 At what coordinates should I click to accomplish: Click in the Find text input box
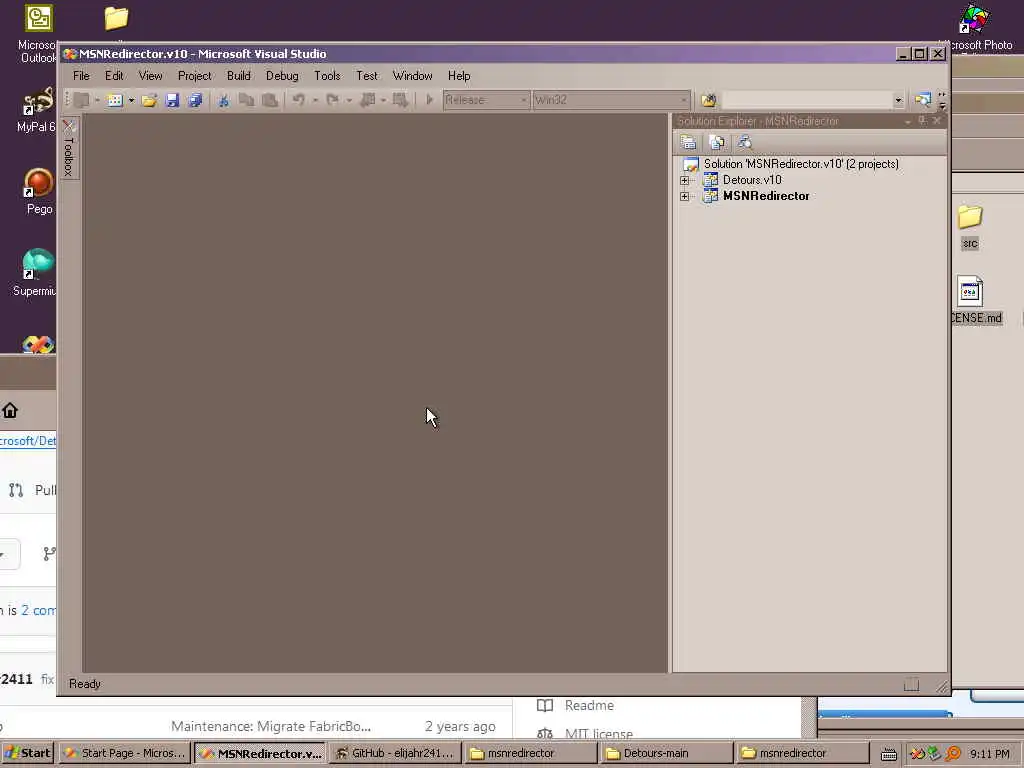tap(807, 100)
